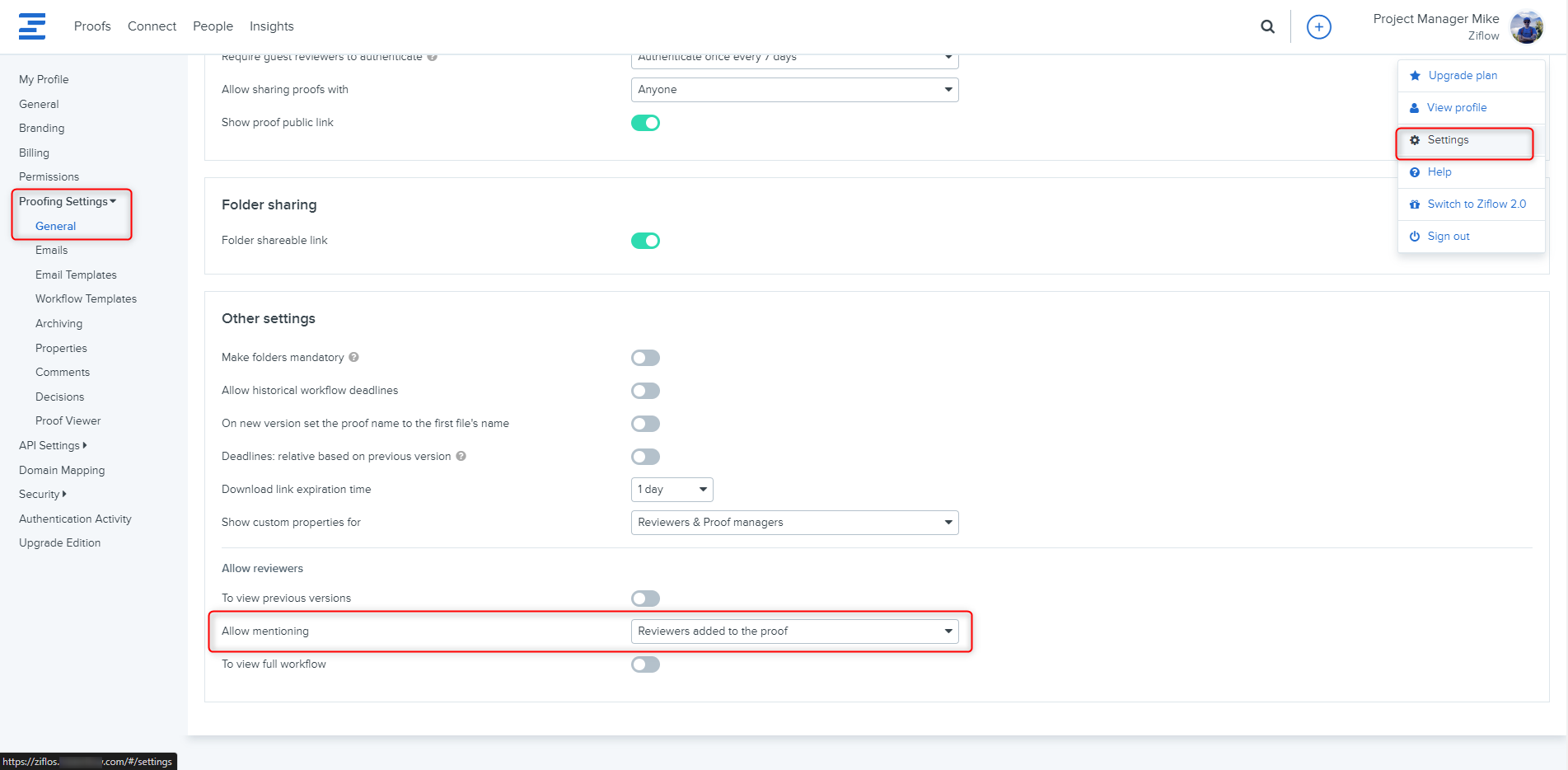The height and width of the screenshot is (770, 1568).
Task: Click help icon next to Make folders mandatory
Action: point(353,357)
